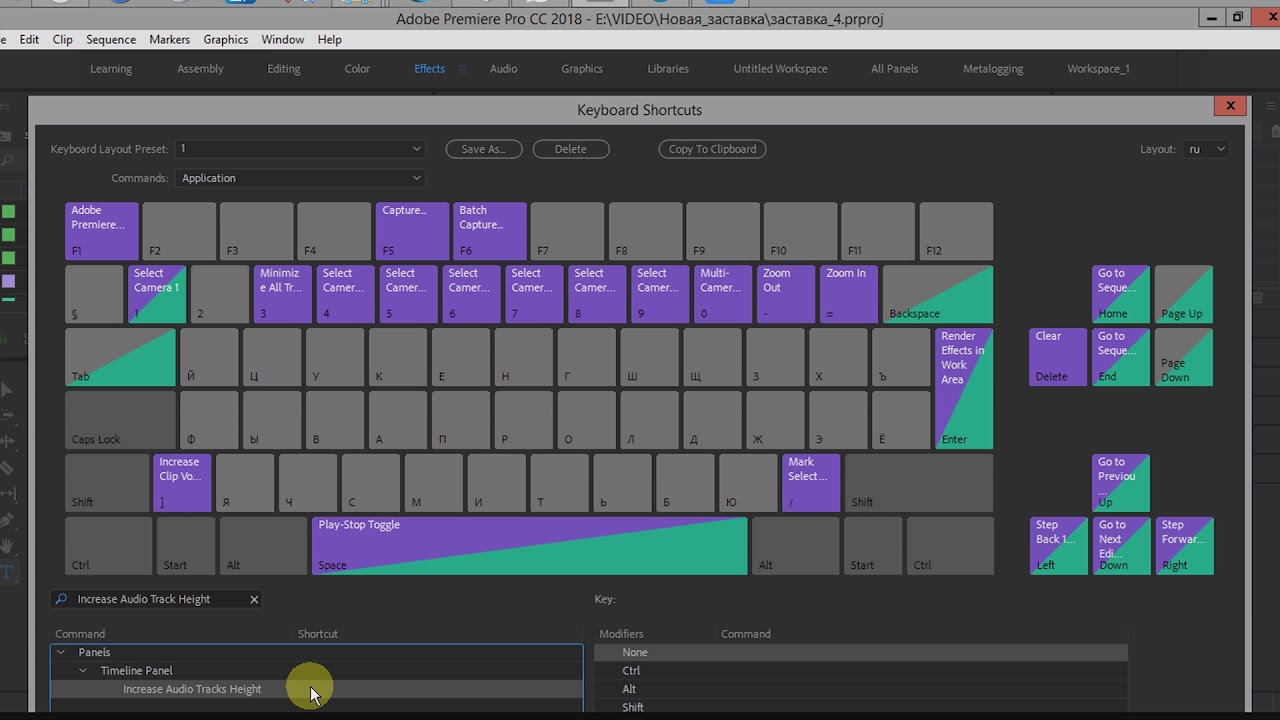Click the Go to Previous Up key

click(x=1121, y=483)
